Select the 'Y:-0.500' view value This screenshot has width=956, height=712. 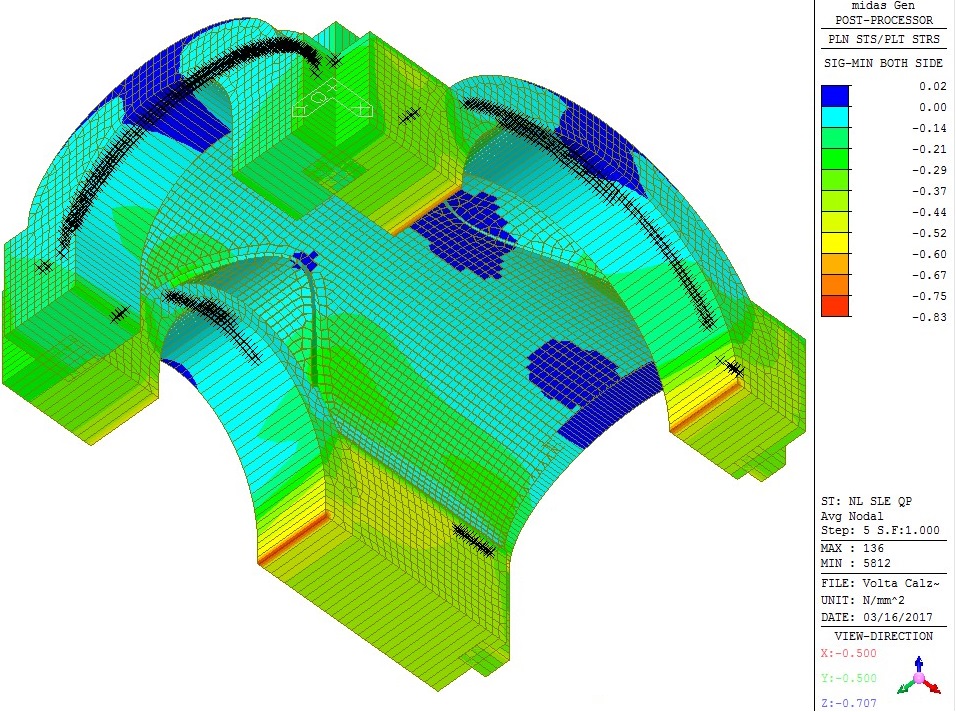click(848, 678)
